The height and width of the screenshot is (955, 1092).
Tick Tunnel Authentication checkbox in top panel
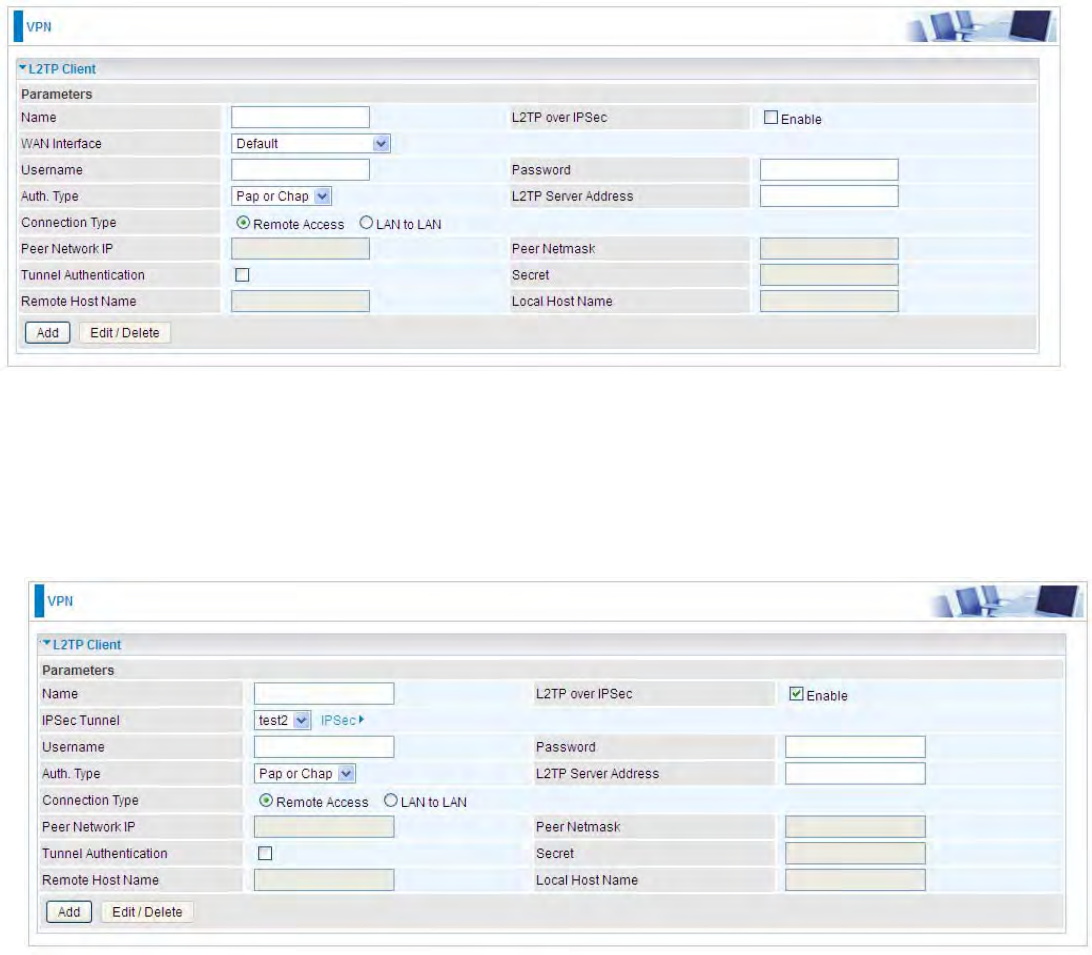(242, 275)
